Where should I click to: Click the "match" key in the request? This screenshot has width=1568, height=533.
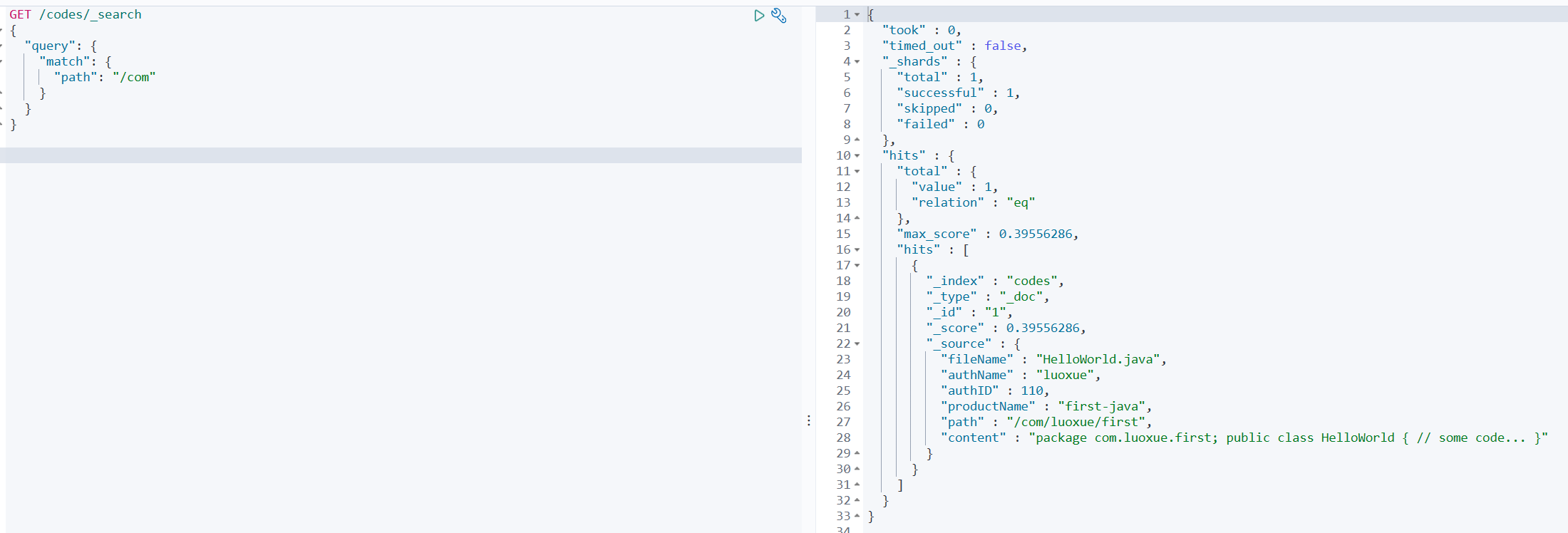point(64,61)
